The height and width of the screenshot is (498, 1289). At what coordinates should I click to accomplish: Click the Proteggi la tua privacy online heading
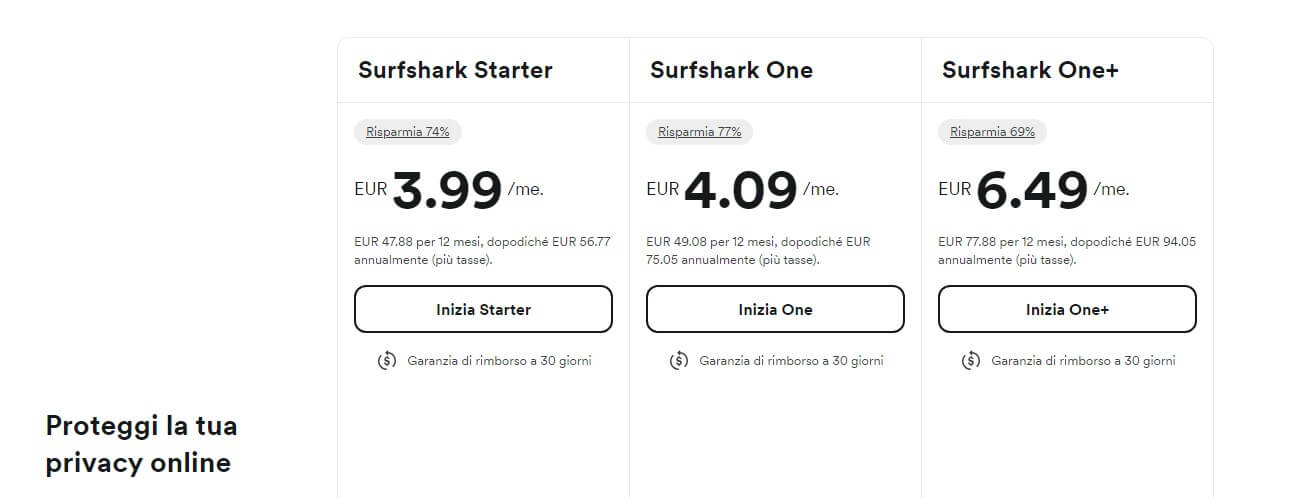(141, 444)
